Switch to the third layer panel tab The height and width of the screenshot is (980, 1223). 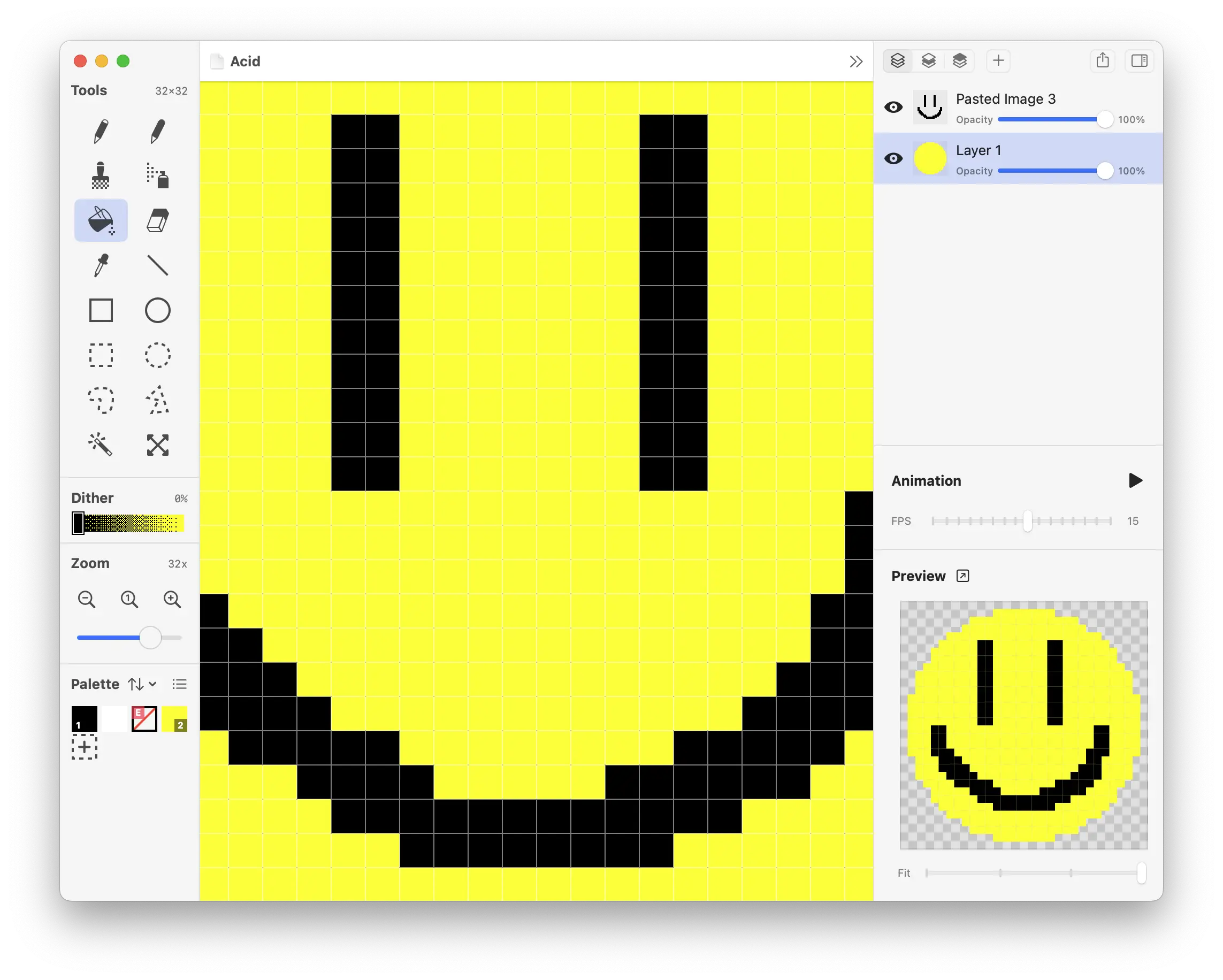click(960, 60)
